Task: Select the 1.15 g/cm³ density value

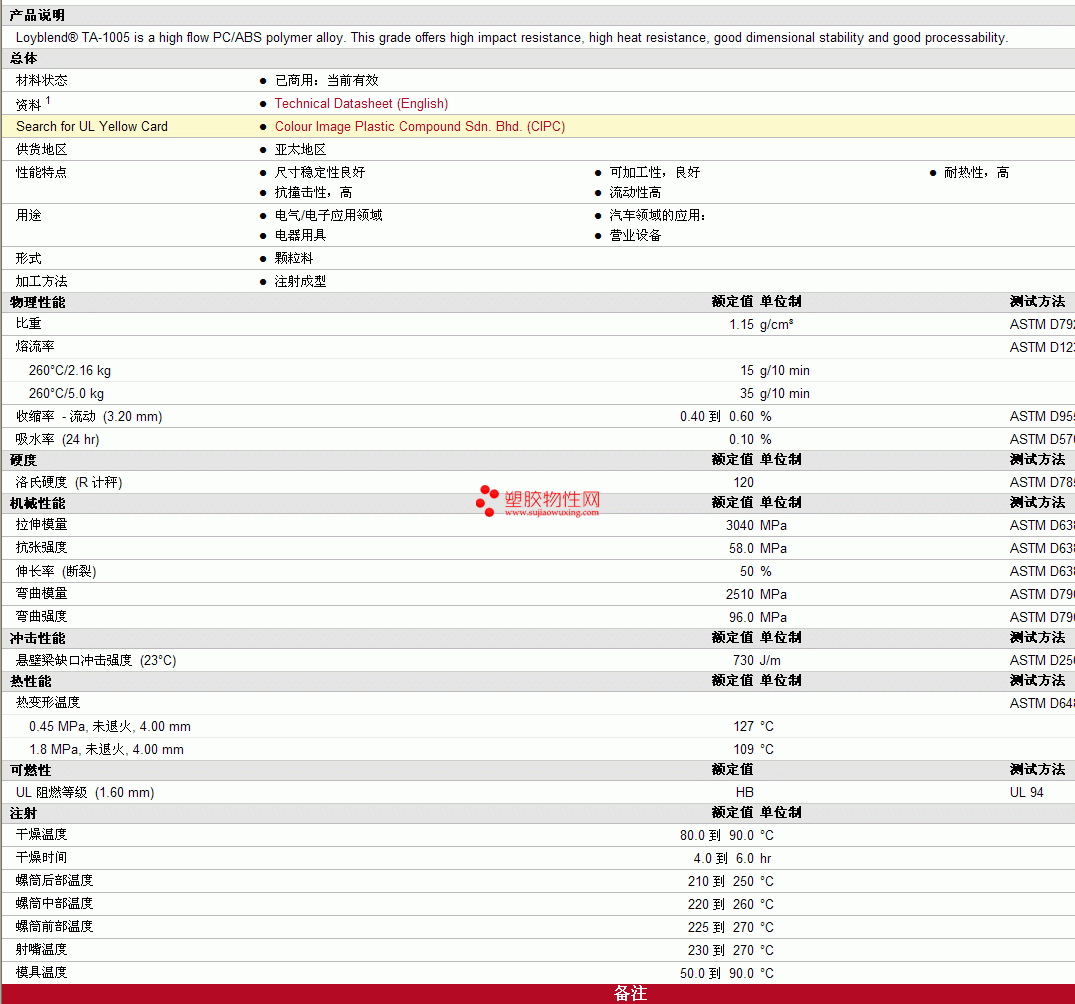Action: point(761,324)
